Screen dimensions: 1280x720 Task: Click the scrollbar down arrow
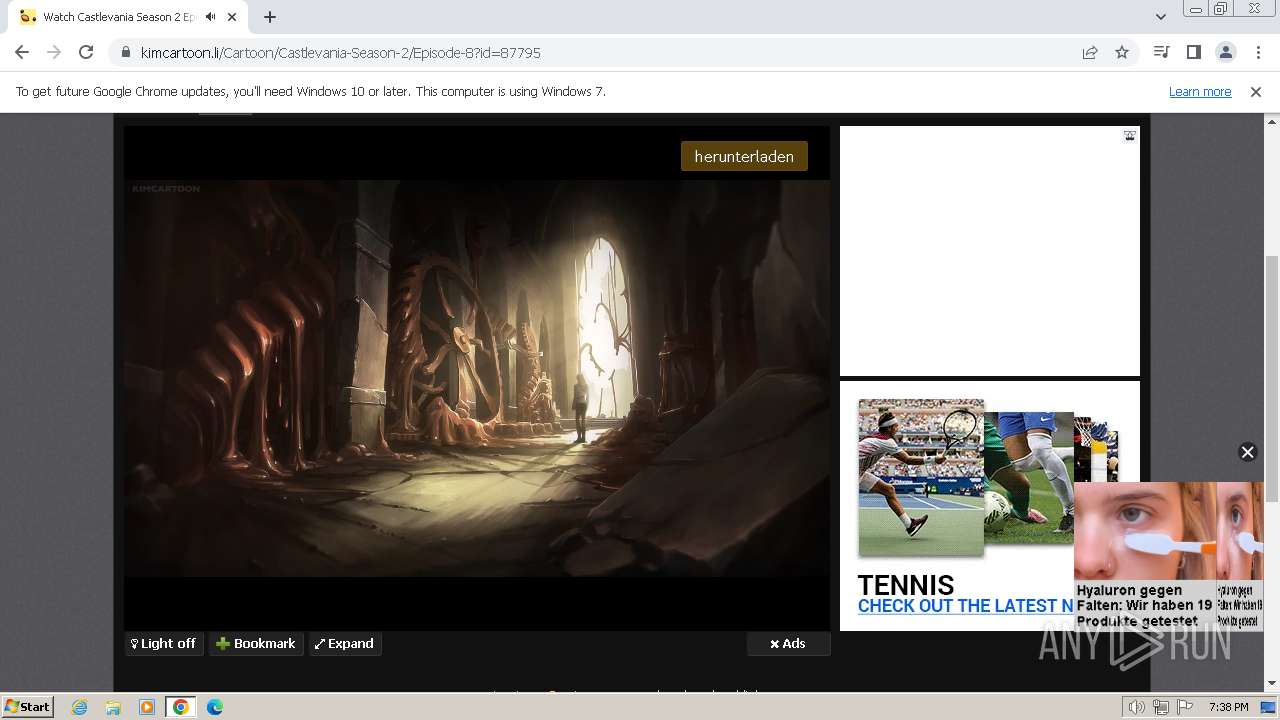pyautogui.click(x=1272, y=684)
